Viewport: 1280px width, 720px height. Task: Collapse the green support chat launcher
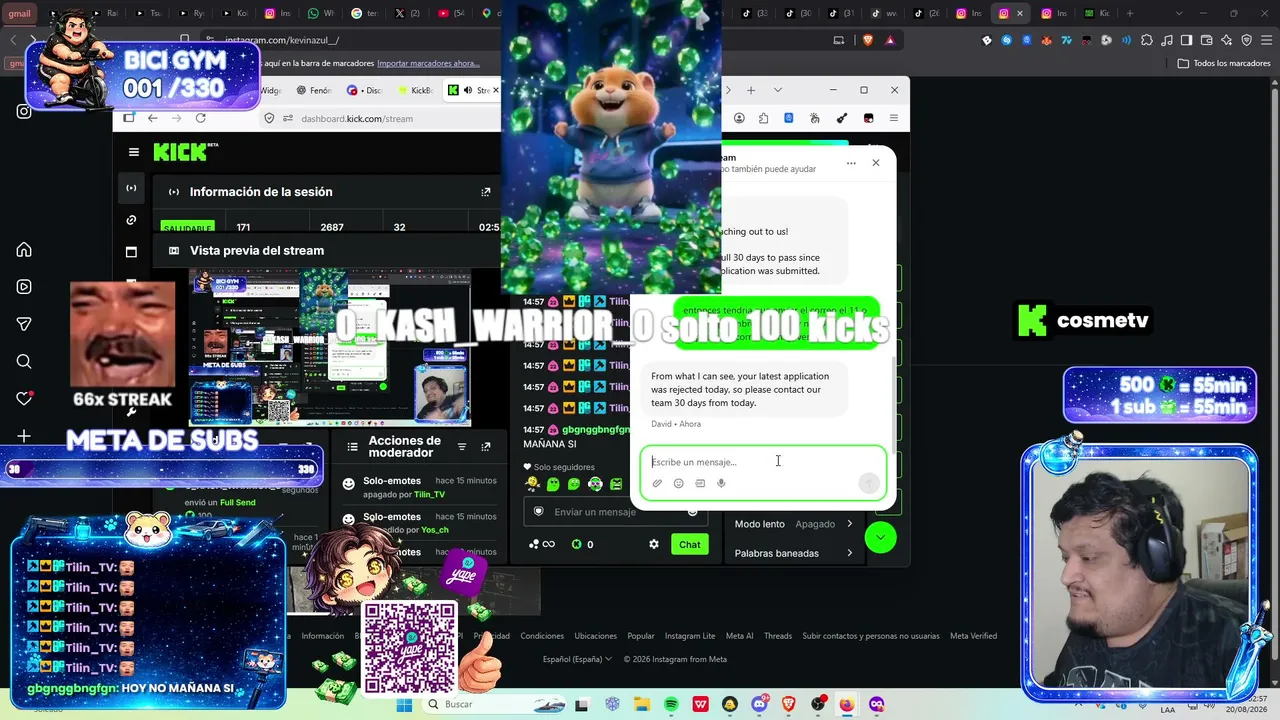point(880,537)
